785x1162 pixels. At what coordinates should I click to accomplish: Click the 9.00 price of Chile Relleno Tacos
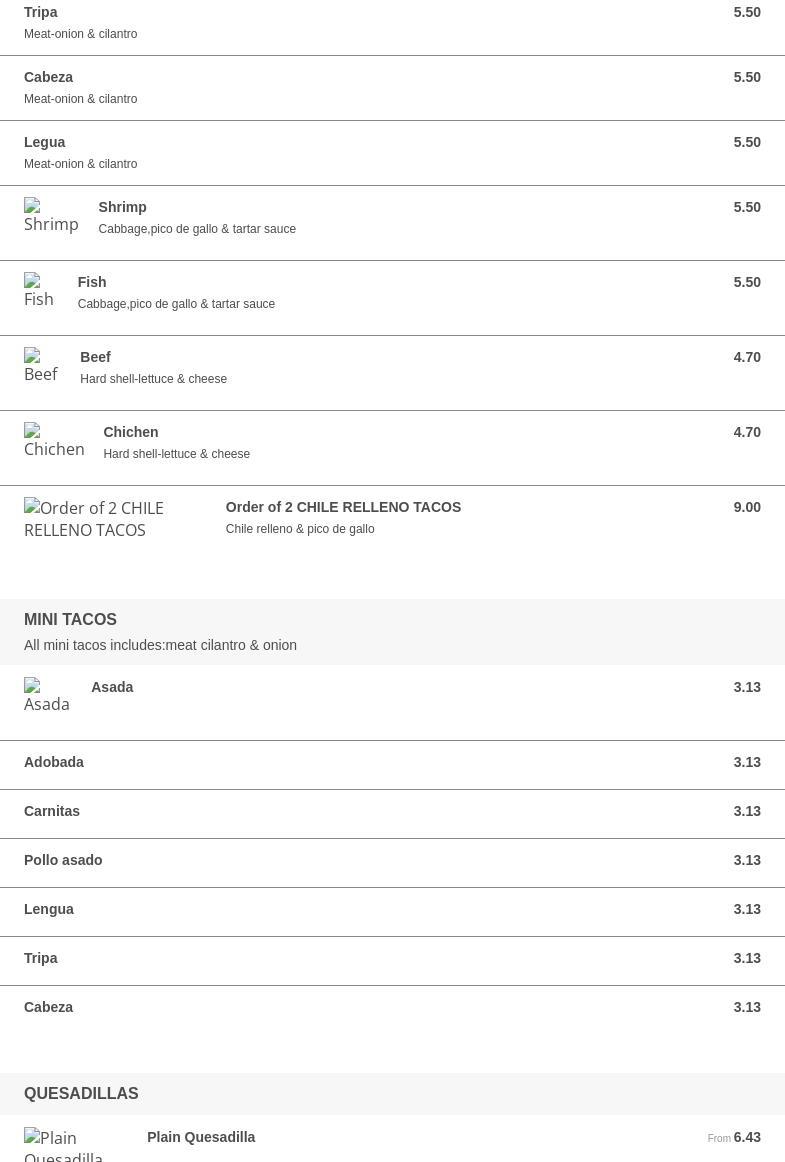tap(746, 507)
